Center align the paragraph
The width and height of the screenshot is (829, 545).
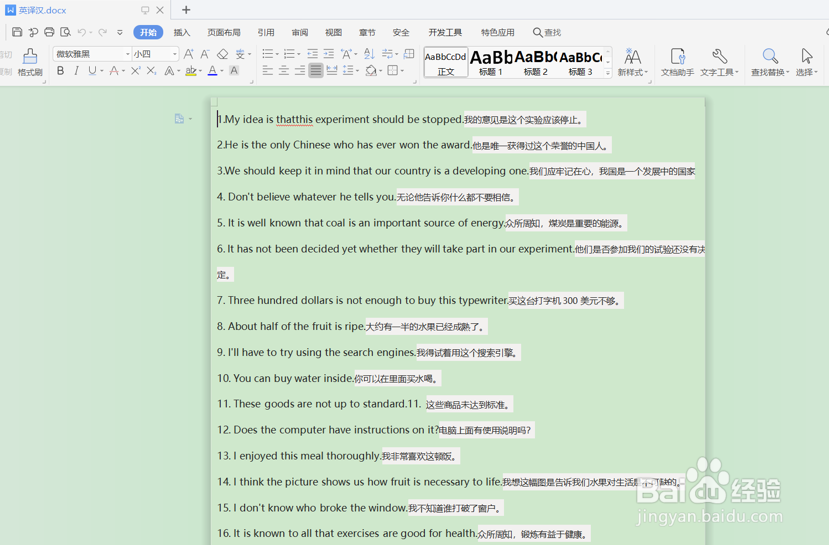(284, 70)
